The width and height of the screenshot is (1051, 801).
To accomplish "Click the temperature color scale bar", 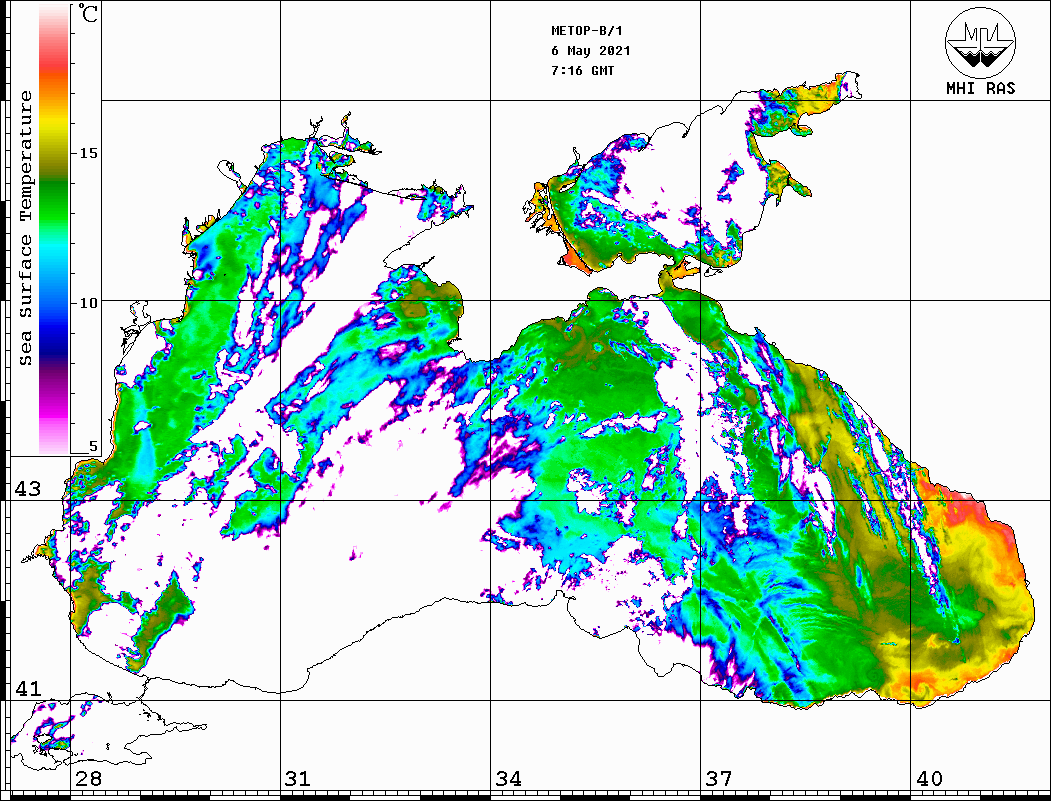I will click(x=54, y=229).
